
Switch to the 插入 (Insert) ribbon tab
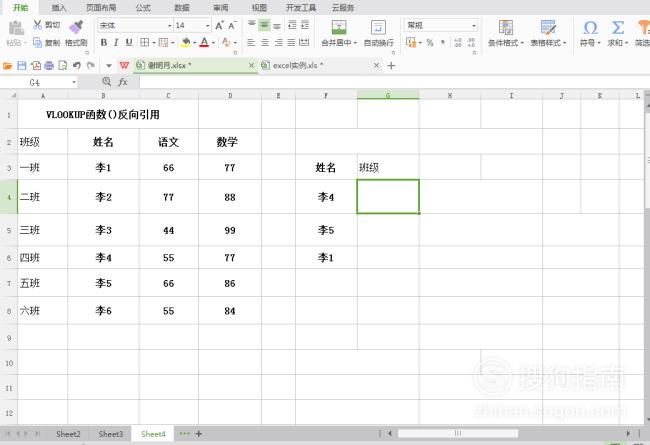pos(59,8)
